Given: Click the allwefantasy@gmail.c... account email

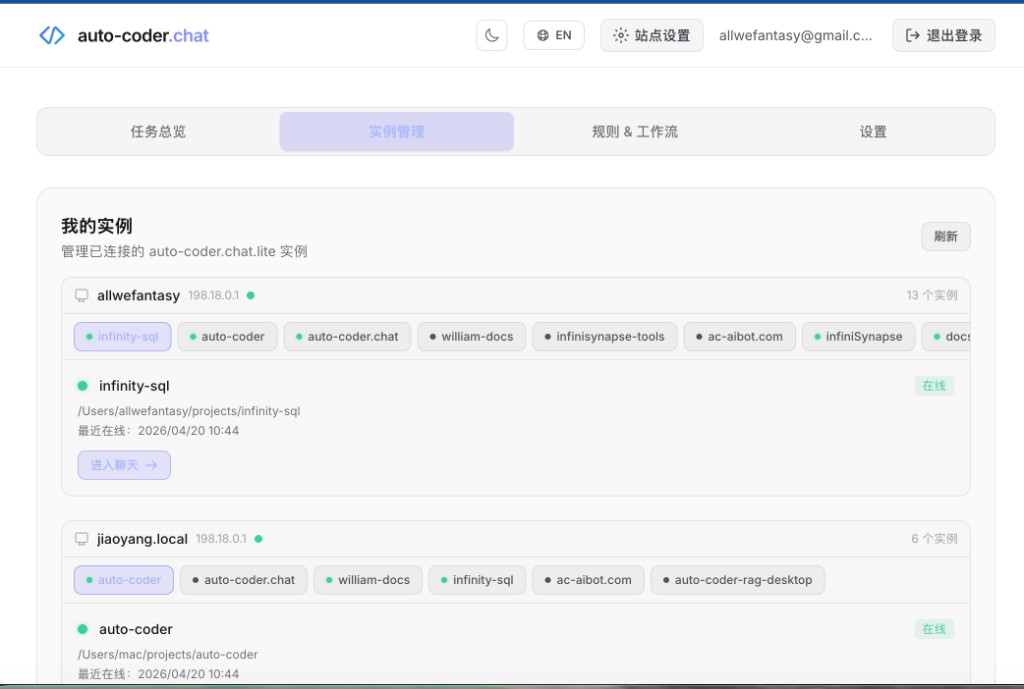Looking at the screenshot, I should point(795,35).
